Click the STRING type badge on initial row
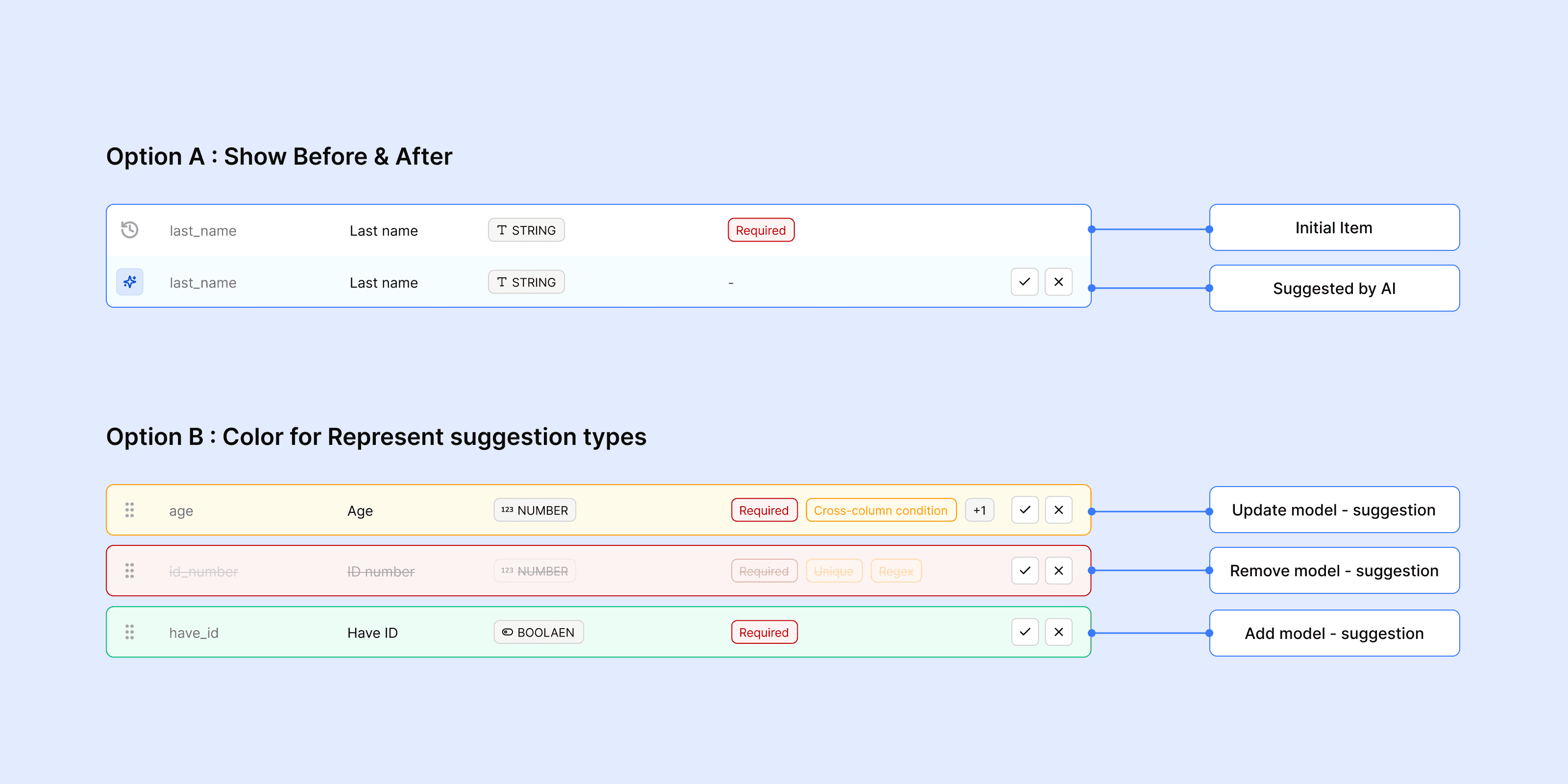Image resolution: width=1568 pixels, height=784 pixels. click(x=526, y=230)
